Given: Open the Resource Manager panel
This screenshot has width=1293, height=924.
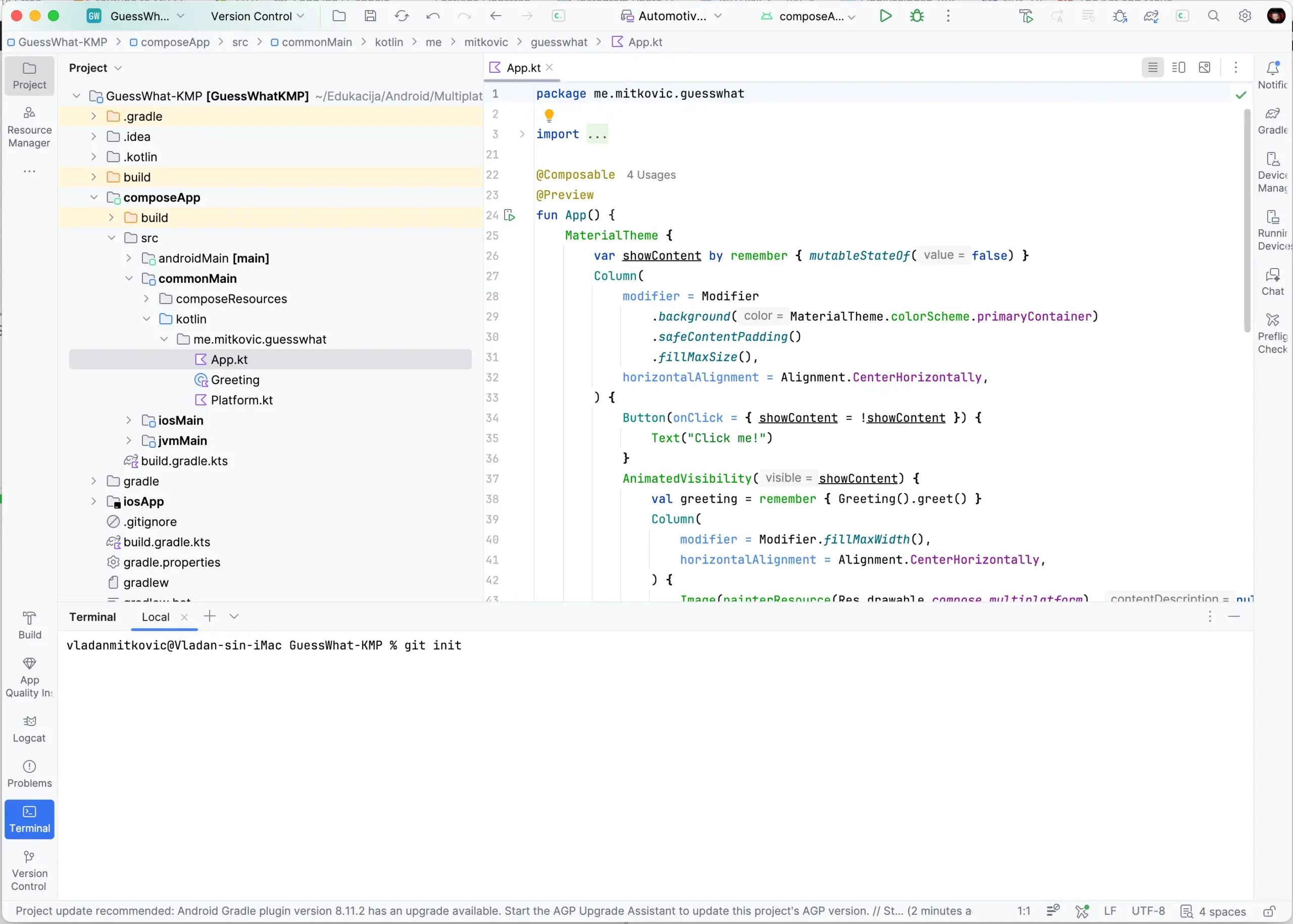Looking at the screenshot, I should 29,127.
